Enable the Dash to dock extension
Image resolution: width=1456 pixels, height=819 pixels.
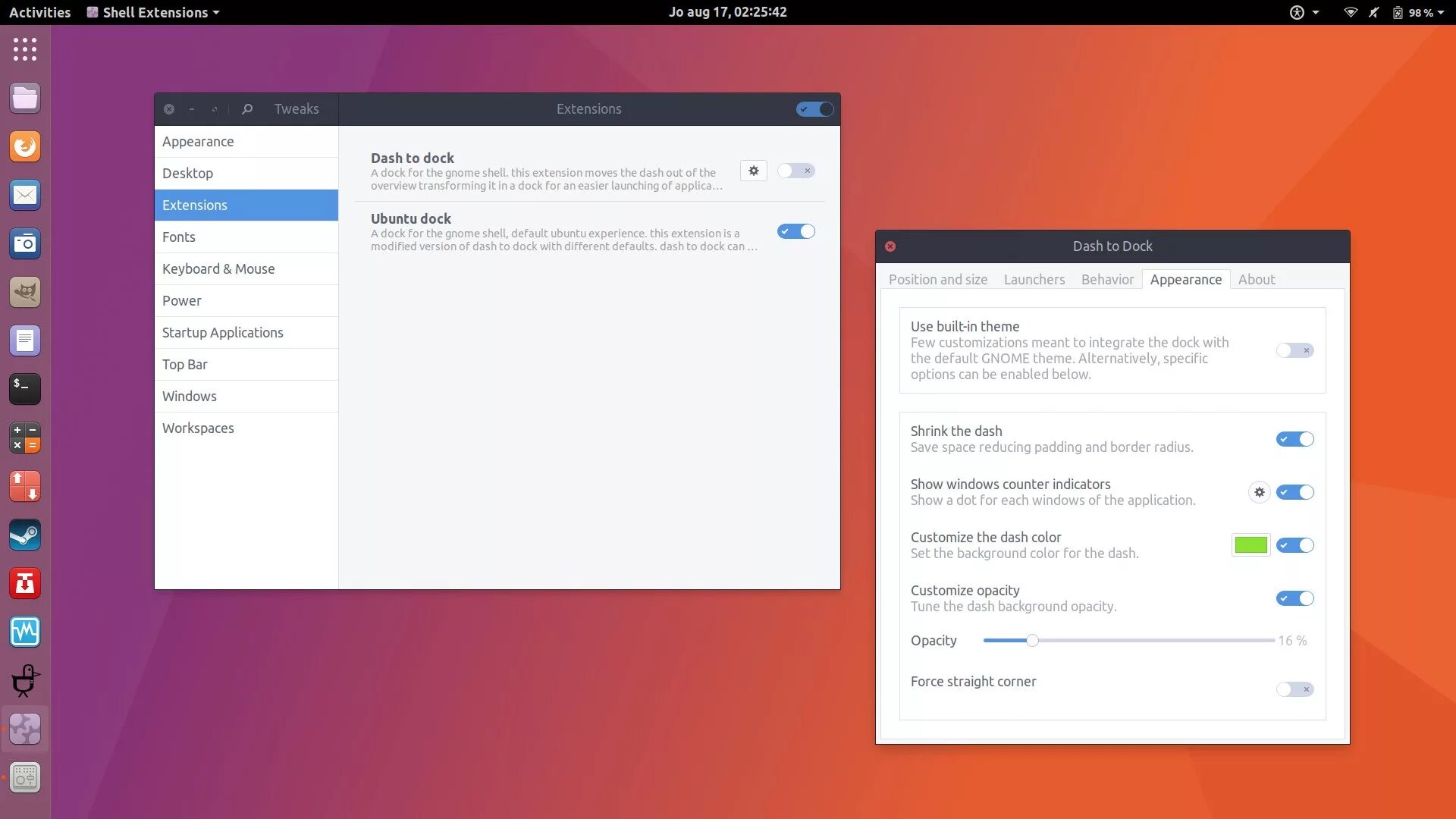(795, 171)
